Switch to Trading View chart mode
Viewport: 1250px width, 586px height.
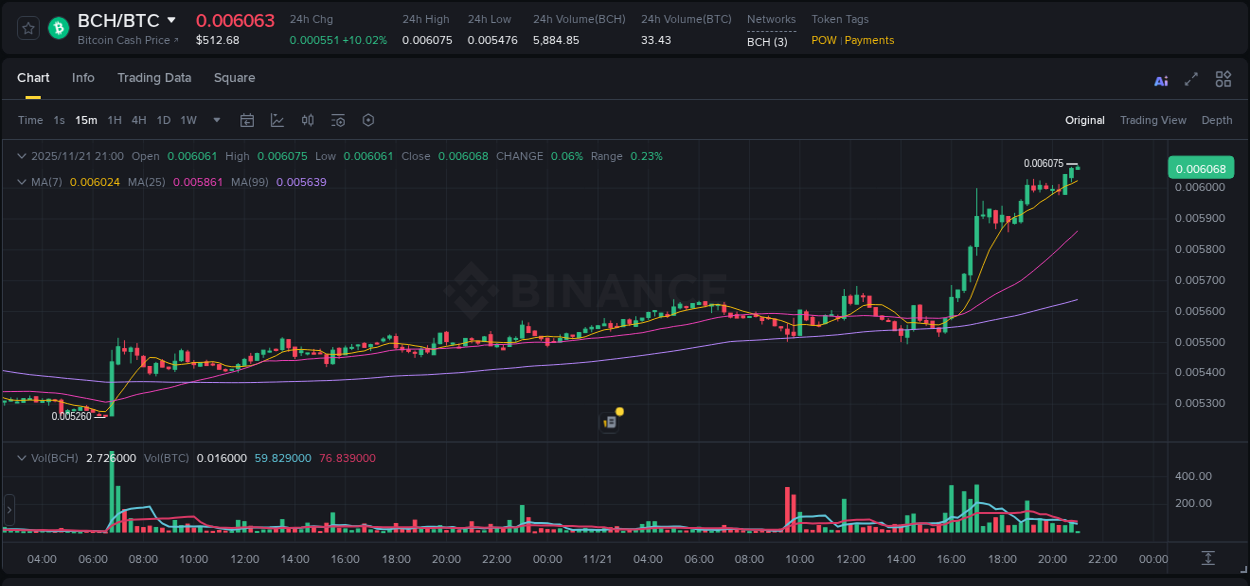coord(1153,120)
